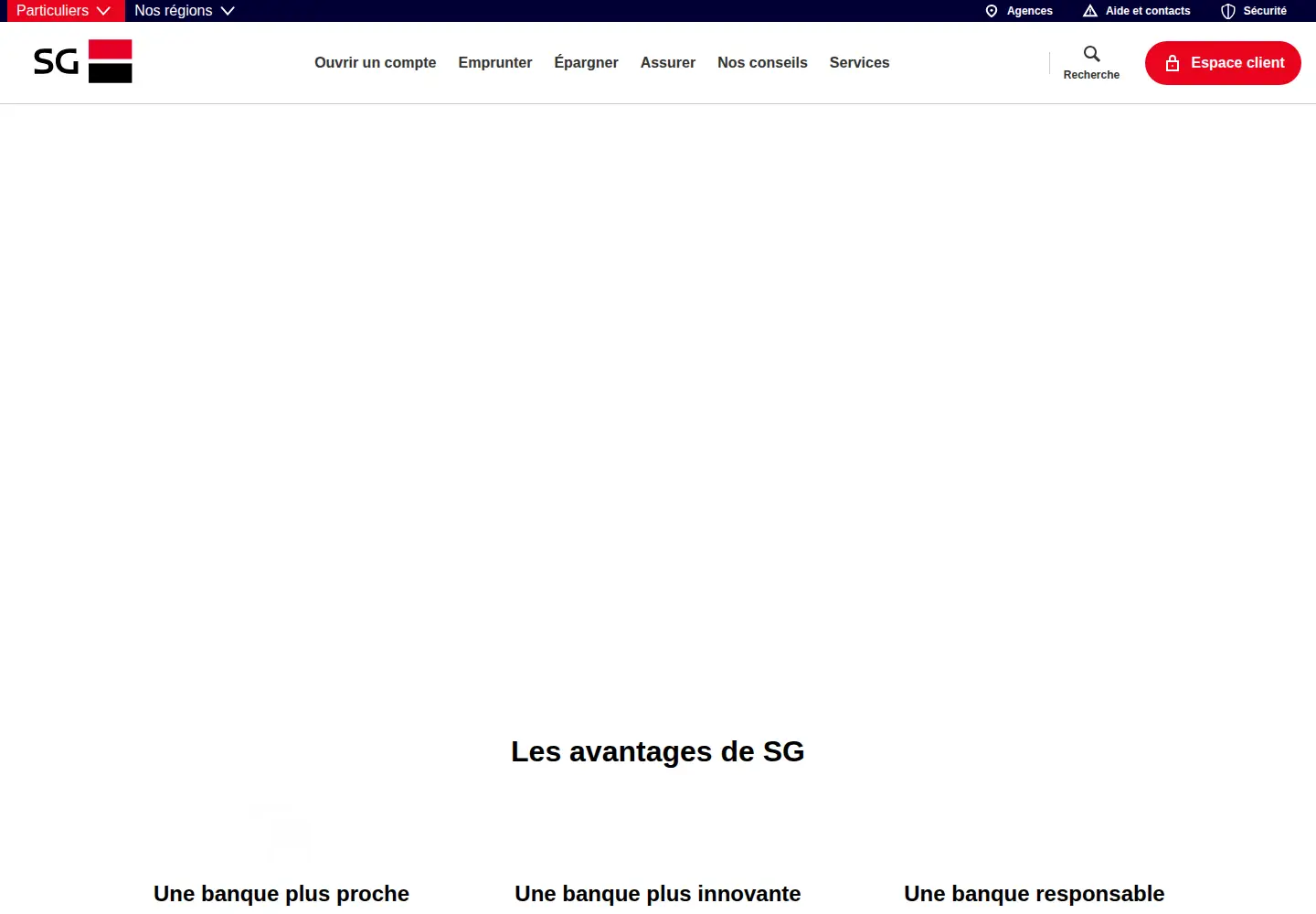Open the Emprunter menu
The width and height of the screenshot is (1316, 914).
(495, 62)
